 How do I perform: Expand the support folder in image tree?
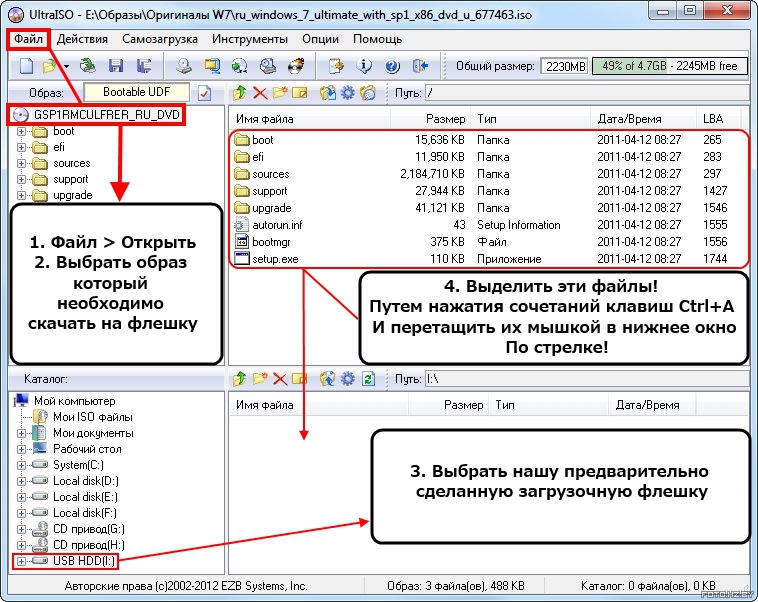tap(21, 179)
